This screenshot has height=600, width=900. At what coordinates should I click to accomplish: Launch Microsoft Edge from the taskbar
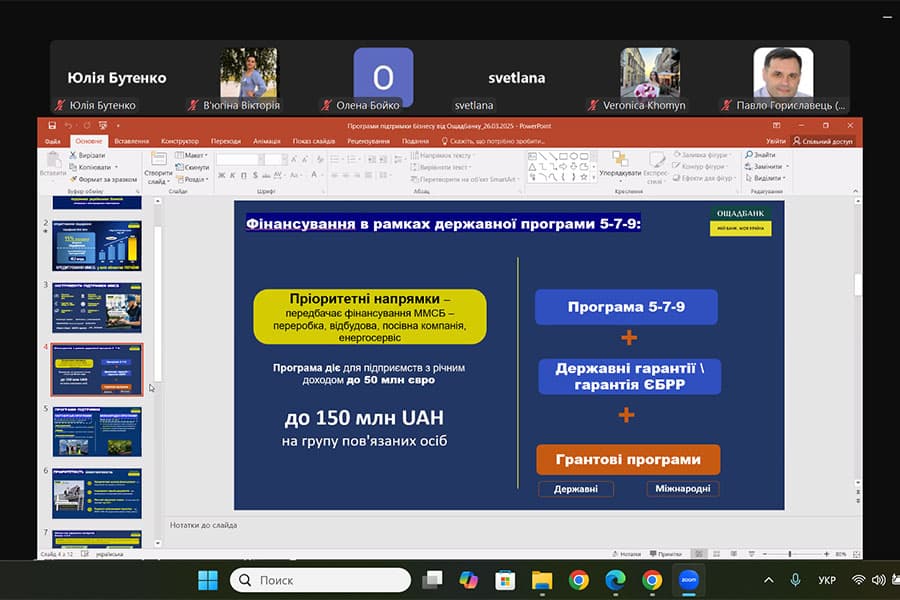tap(615, 580)
